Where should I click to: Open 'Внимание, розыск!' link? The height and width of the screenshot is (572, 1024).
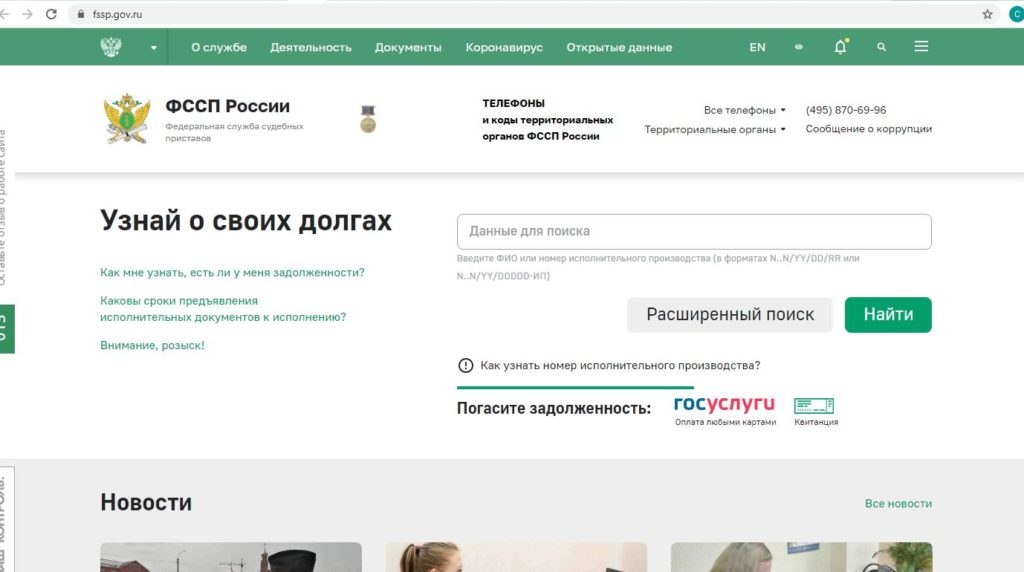[x=152, y=345]
